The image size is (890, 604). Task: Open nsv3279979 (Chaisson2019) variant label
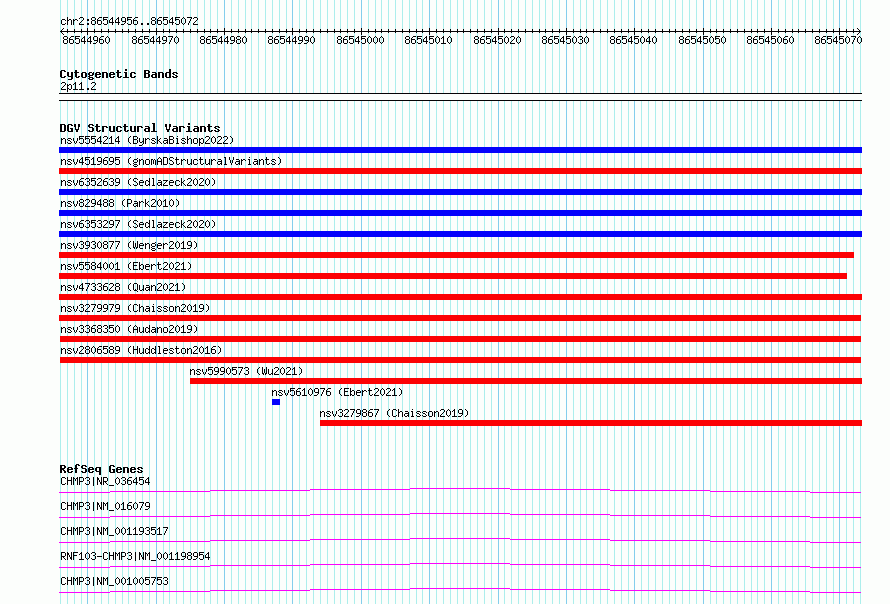pyautogui.click(x=135, y=308)
